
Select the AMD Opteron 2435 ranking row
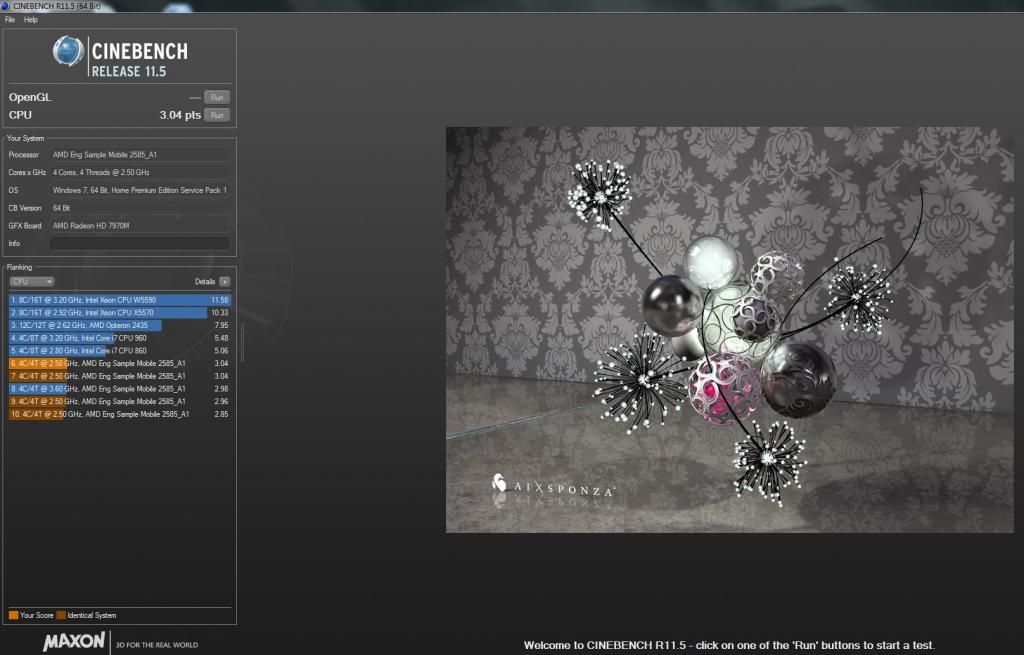[x=120, y=325]
